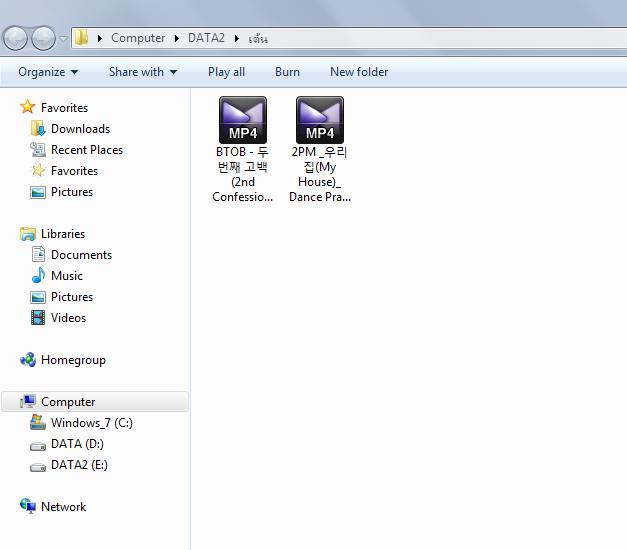627x550 pixels.
Task: Click the Music note icon
Action: (x=38, y=276)
